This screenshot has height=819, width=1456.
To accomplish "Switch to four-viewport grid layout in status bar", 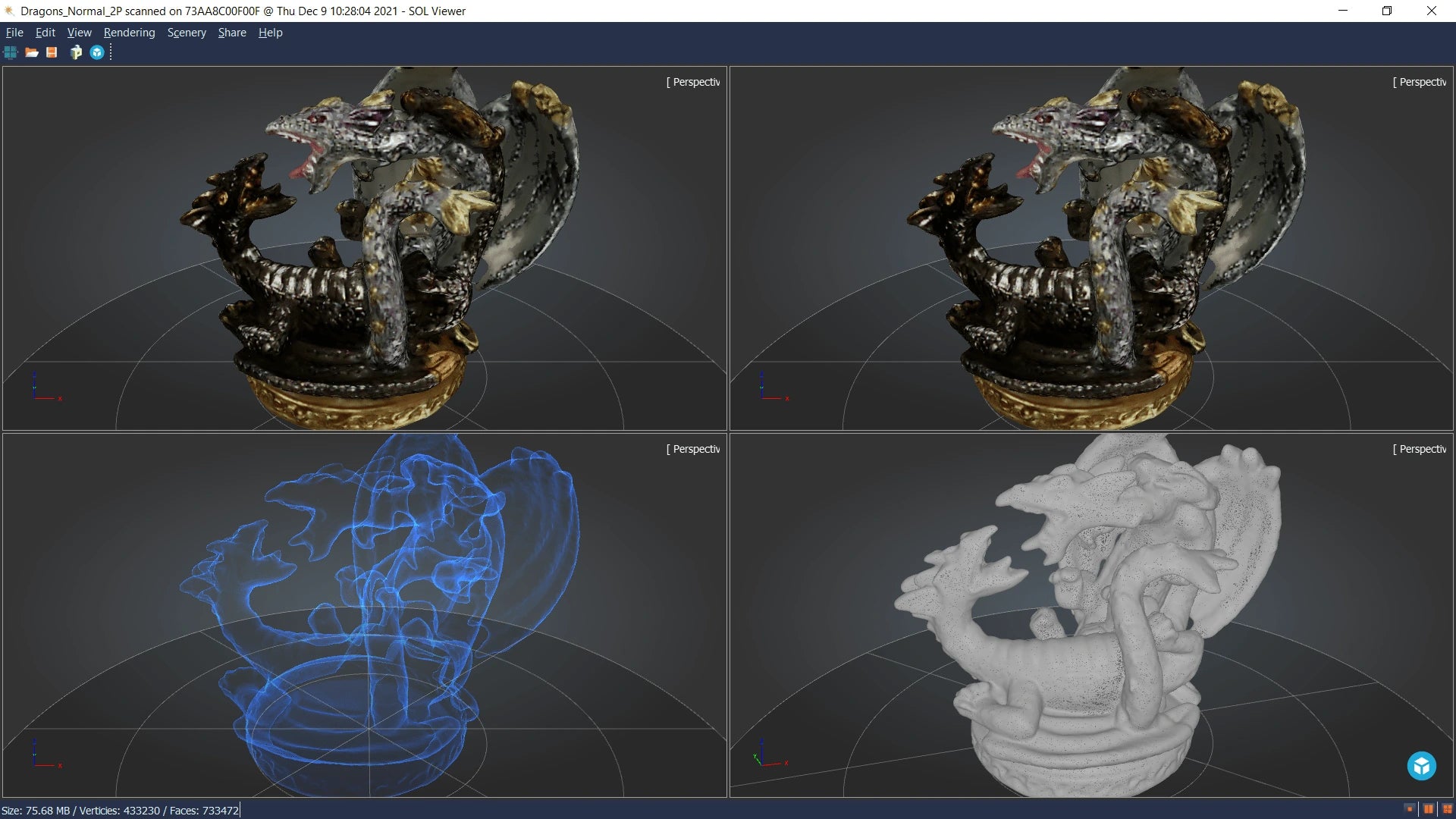I will click(x=1447, y=809).
